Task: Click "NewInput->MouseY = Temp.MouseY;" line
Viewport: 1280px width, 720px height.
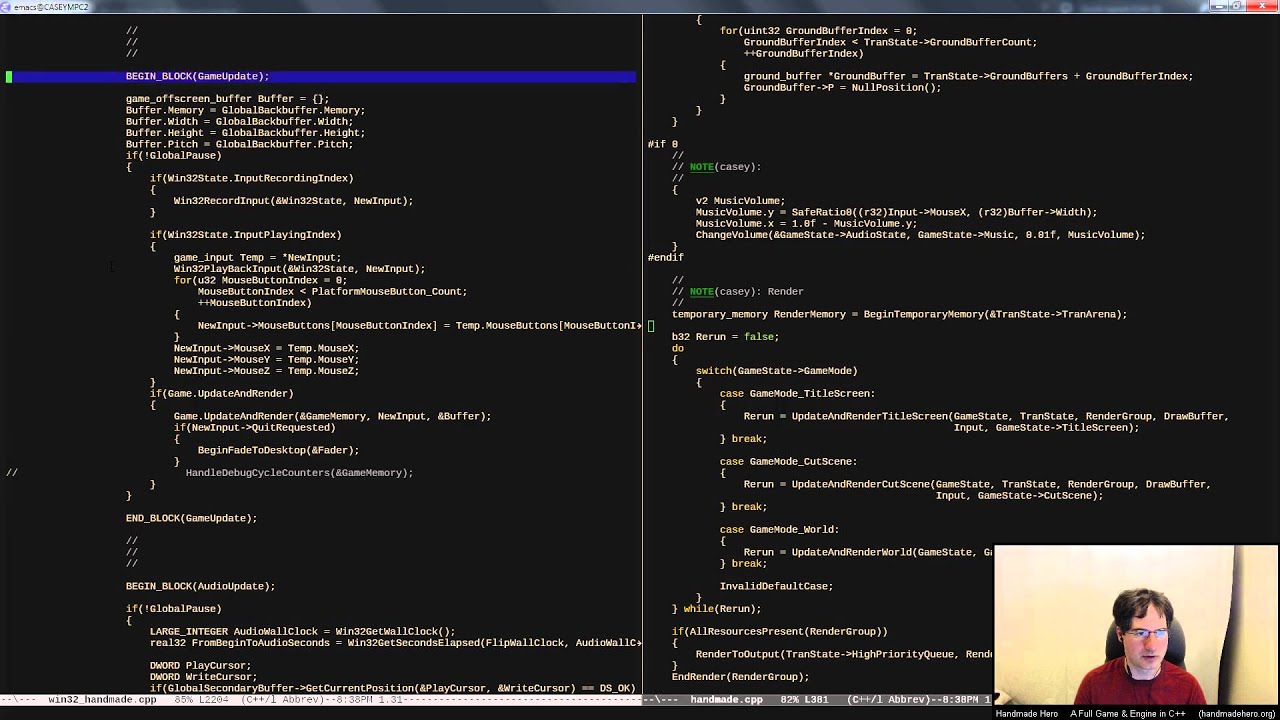Action: pyautogui.click(x=266, y=360)
